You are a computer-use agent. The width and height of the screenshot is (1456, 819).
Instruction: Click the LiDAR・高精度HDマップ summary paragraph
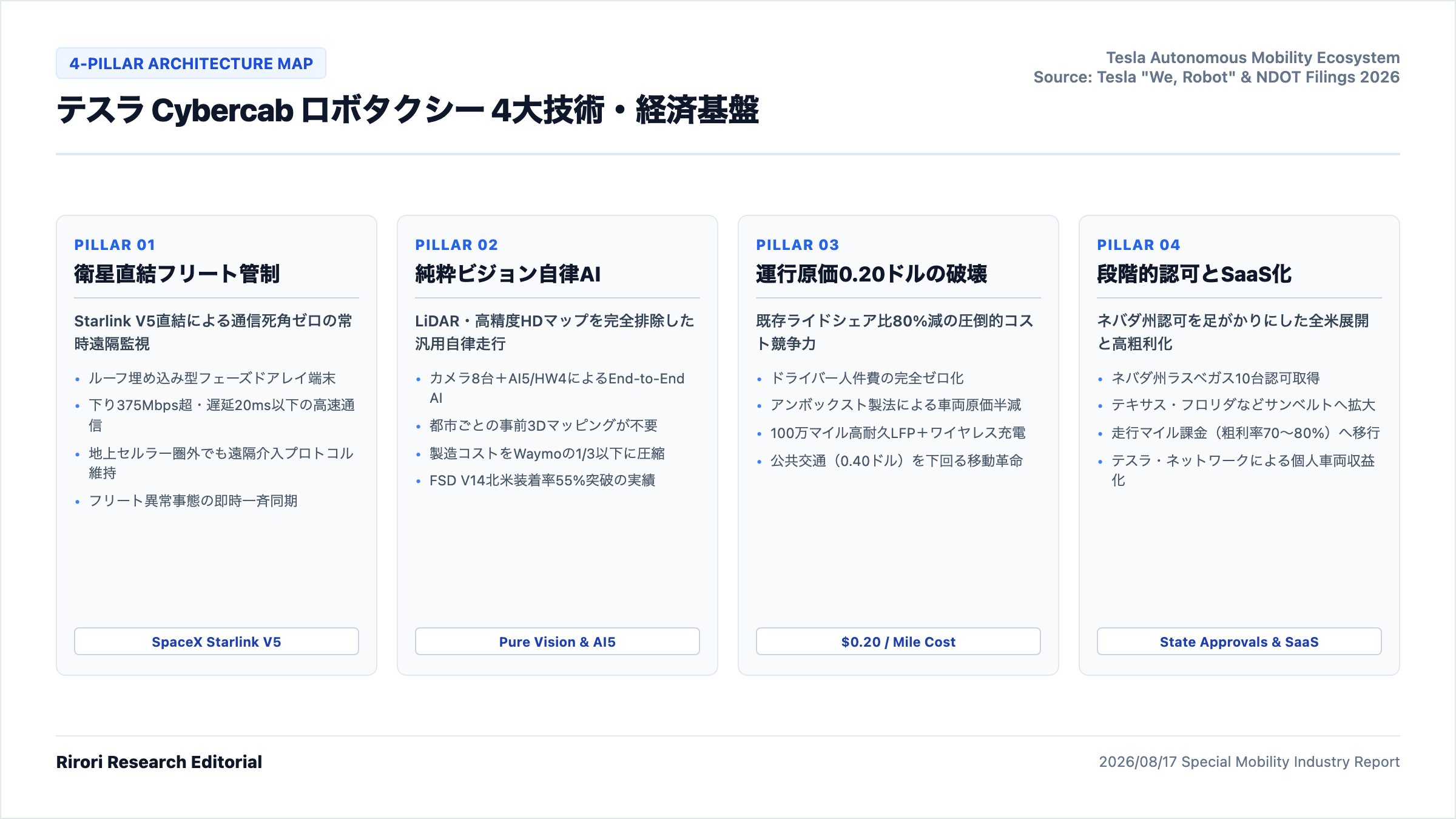[554, 332]
